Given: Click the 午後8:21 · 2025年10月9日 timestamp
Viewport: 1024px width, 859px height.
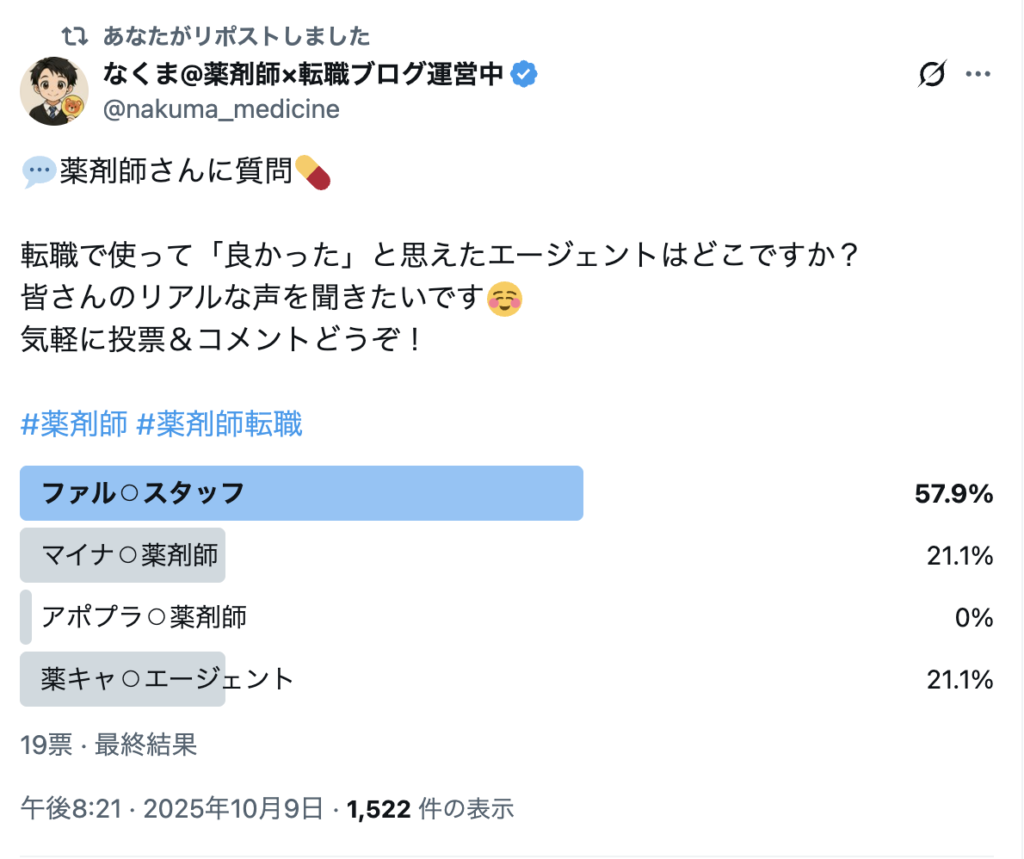Looking at the screenshot, I should pyautogui.click(x=172, y=808).
